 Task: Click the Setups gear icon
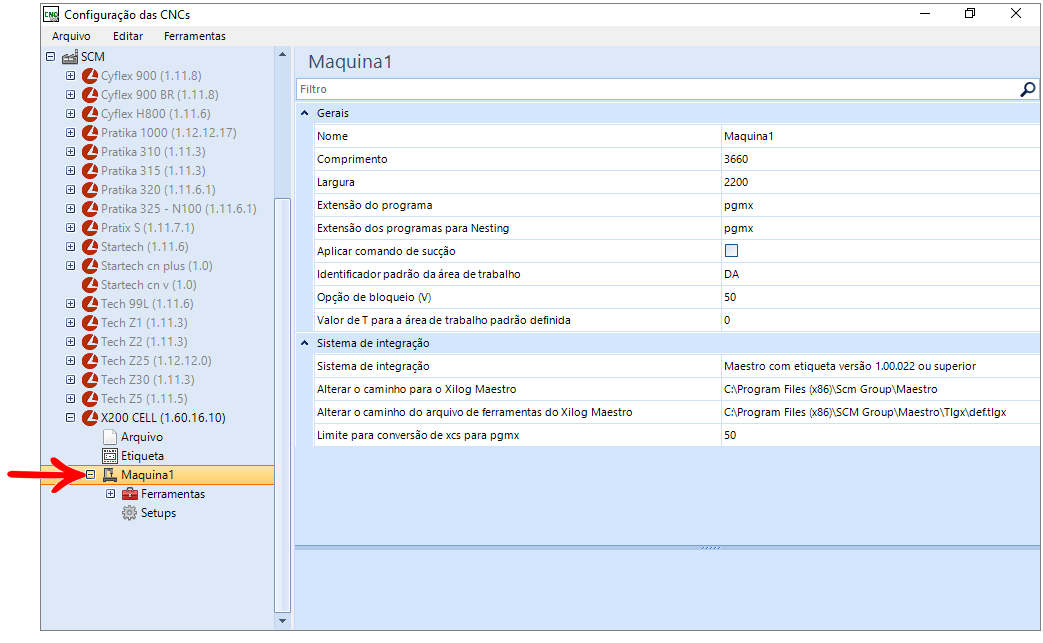(x=129, y=513)
